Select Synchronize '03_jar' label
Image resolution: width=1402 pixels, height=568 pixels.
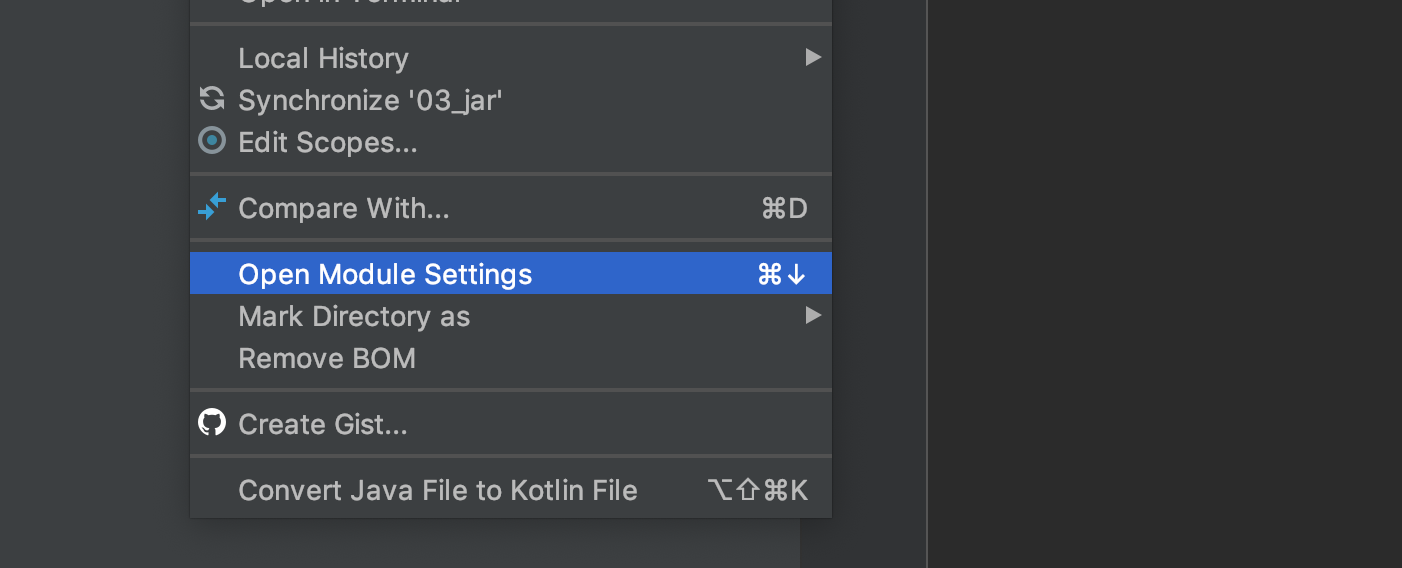370,100
